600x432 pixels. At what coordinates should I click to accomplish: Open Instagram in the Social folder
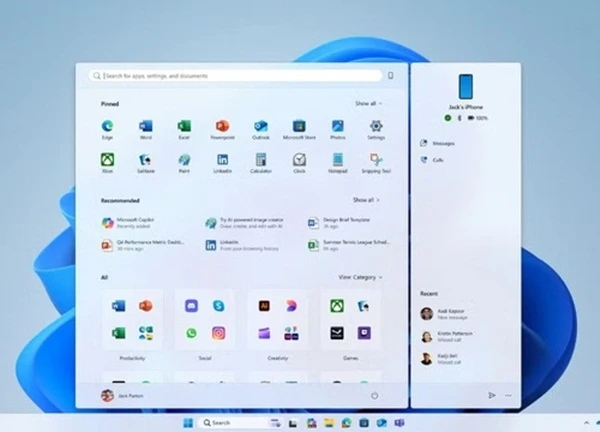pyautogui.click(x=218, y=333)
